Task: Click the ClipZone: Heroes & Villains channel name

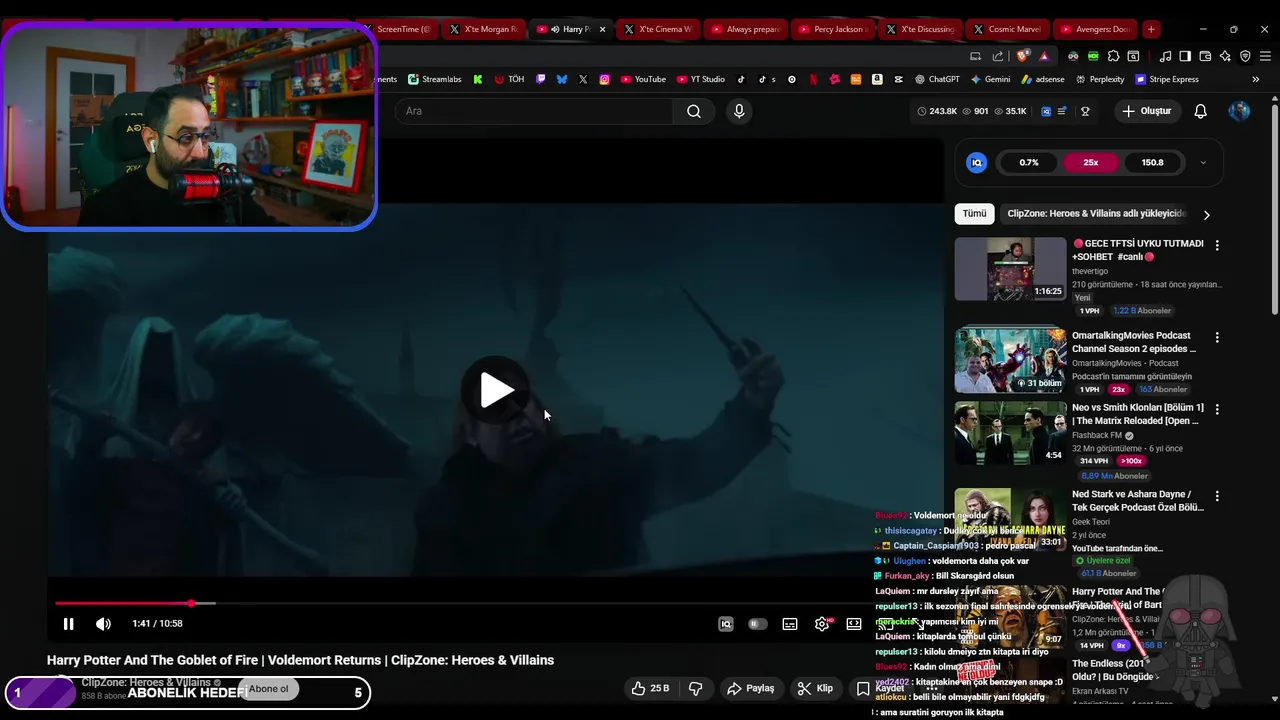Action: point(146,682)
